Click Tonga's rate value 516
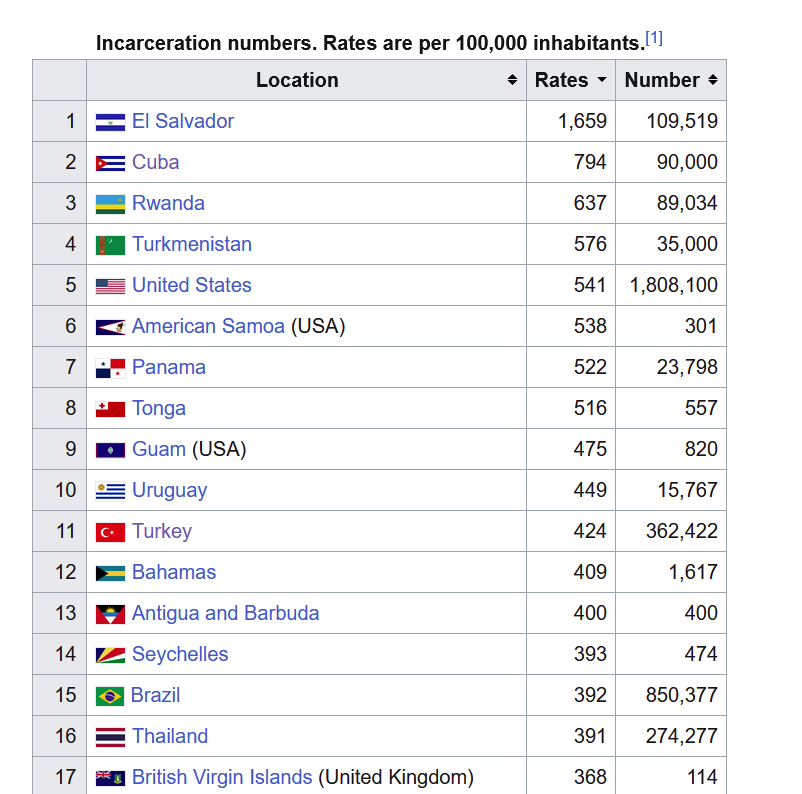The height and width of the screenshot is (794, 802). click(590, 408)
